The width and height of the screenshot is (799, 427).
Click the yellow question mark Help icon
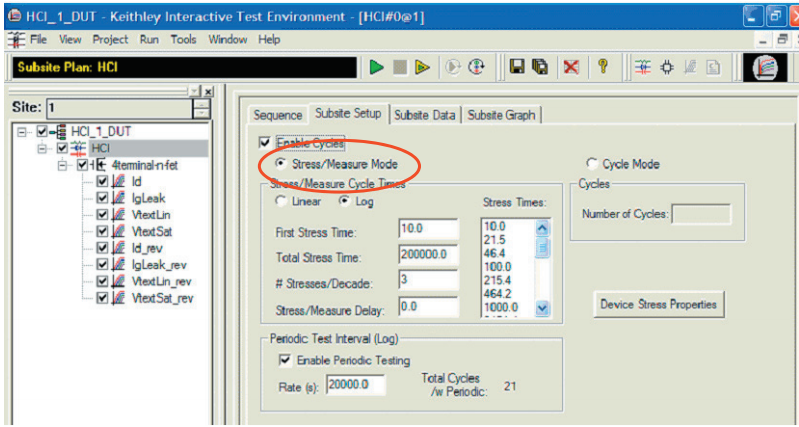pos(602,67)
